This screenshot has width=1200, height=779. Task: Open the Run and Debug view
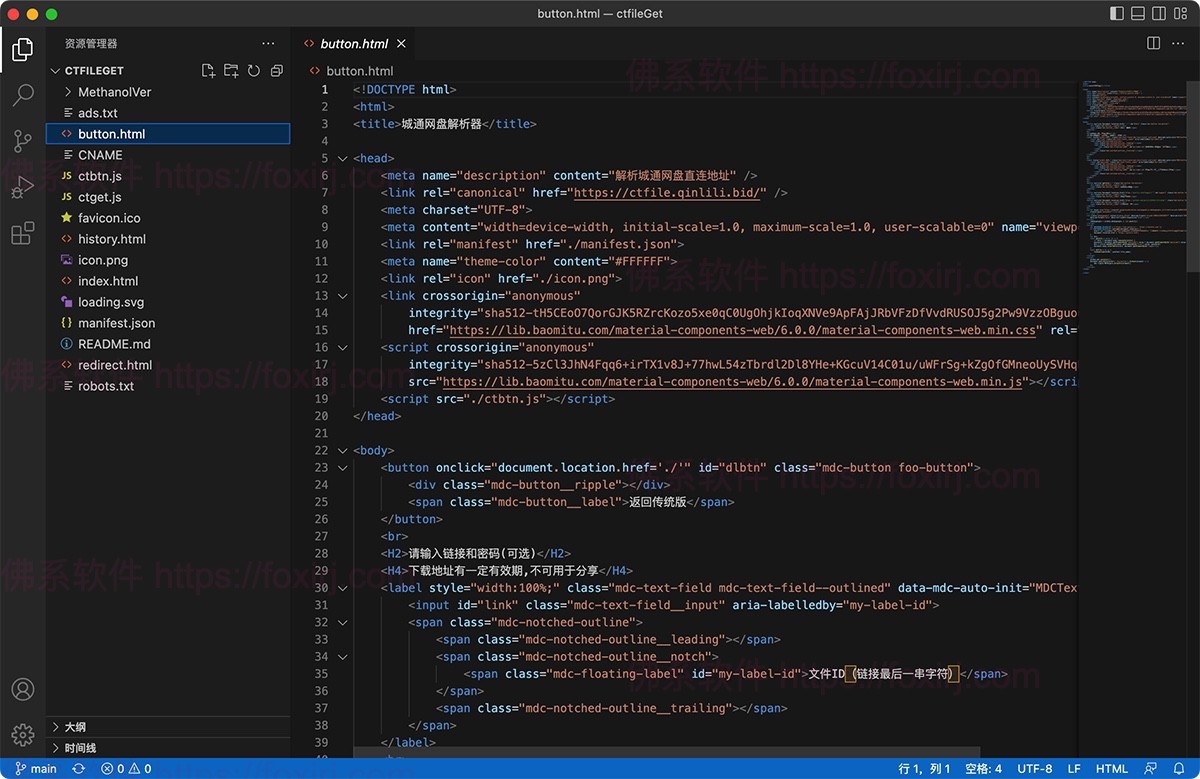tap(22, 187)
